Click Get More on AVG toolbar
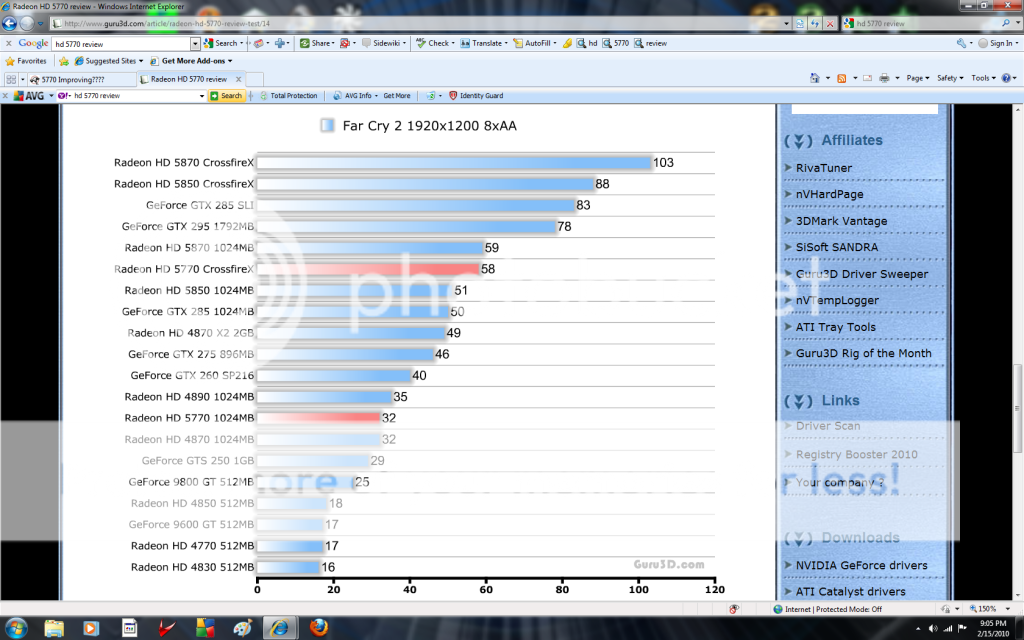Screen dimensions: 1024x640 pyautogui.click(x=396, y=95)
